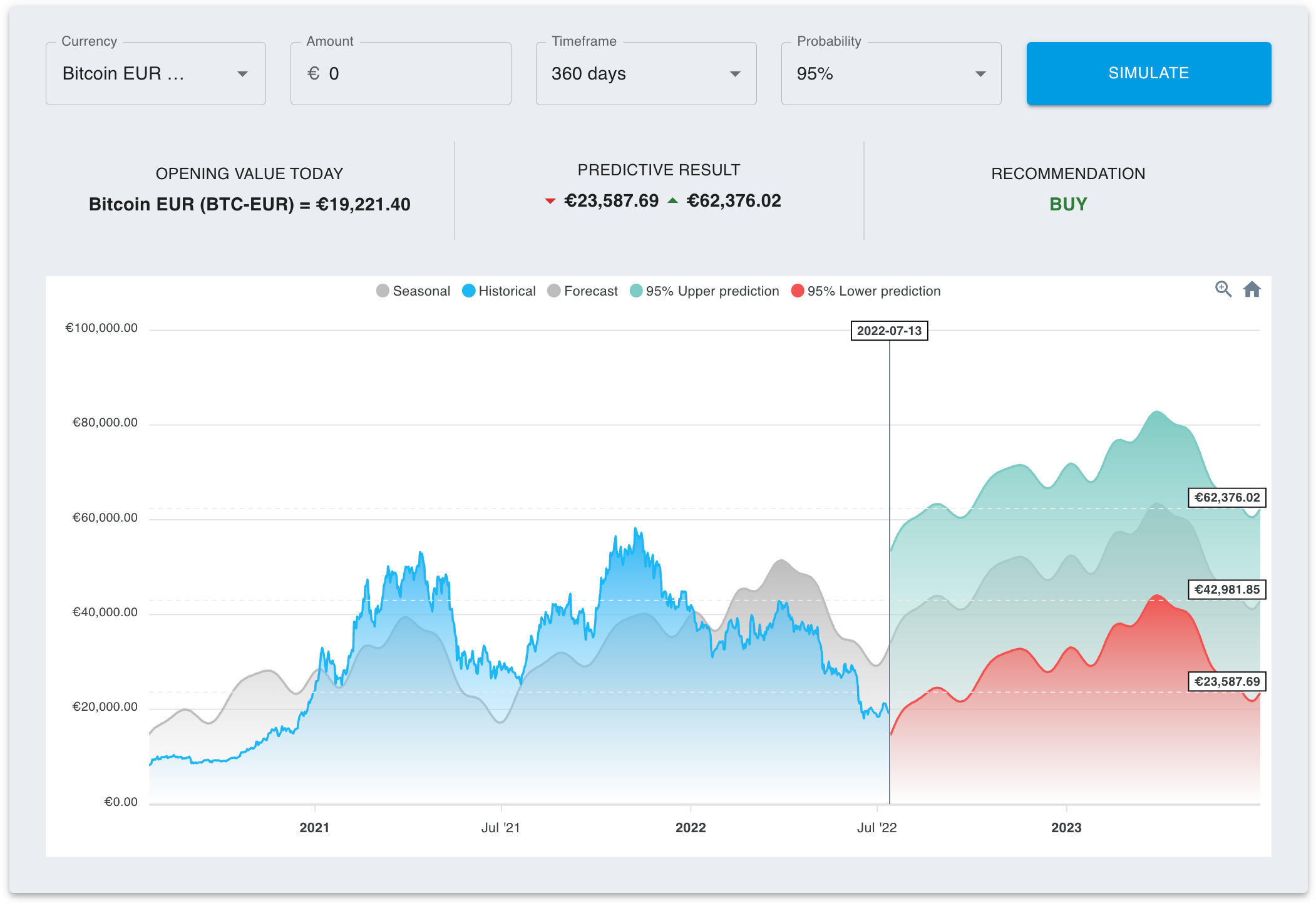Click the Jul '21 x-axis label

500,828
